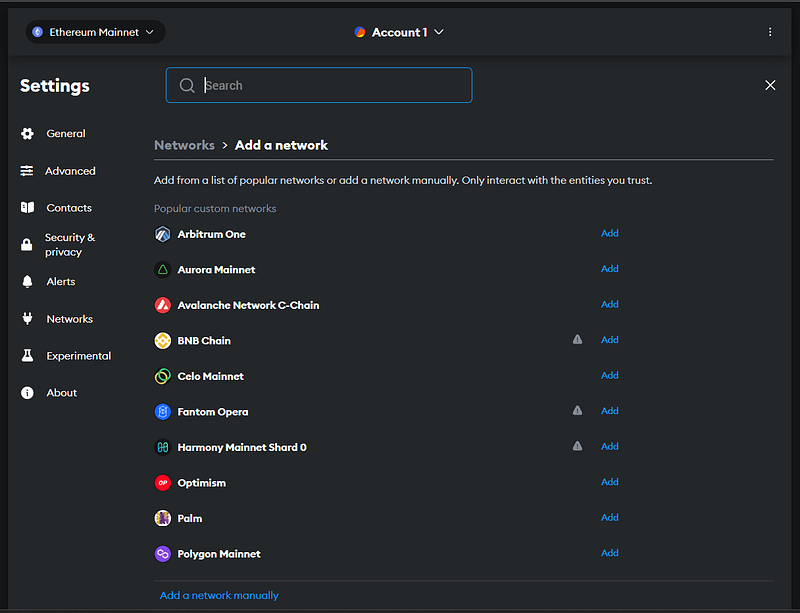Viewport: 800px width, 613px height.
Task: Add the Celo Mainnet network
Action: (609, 375)
